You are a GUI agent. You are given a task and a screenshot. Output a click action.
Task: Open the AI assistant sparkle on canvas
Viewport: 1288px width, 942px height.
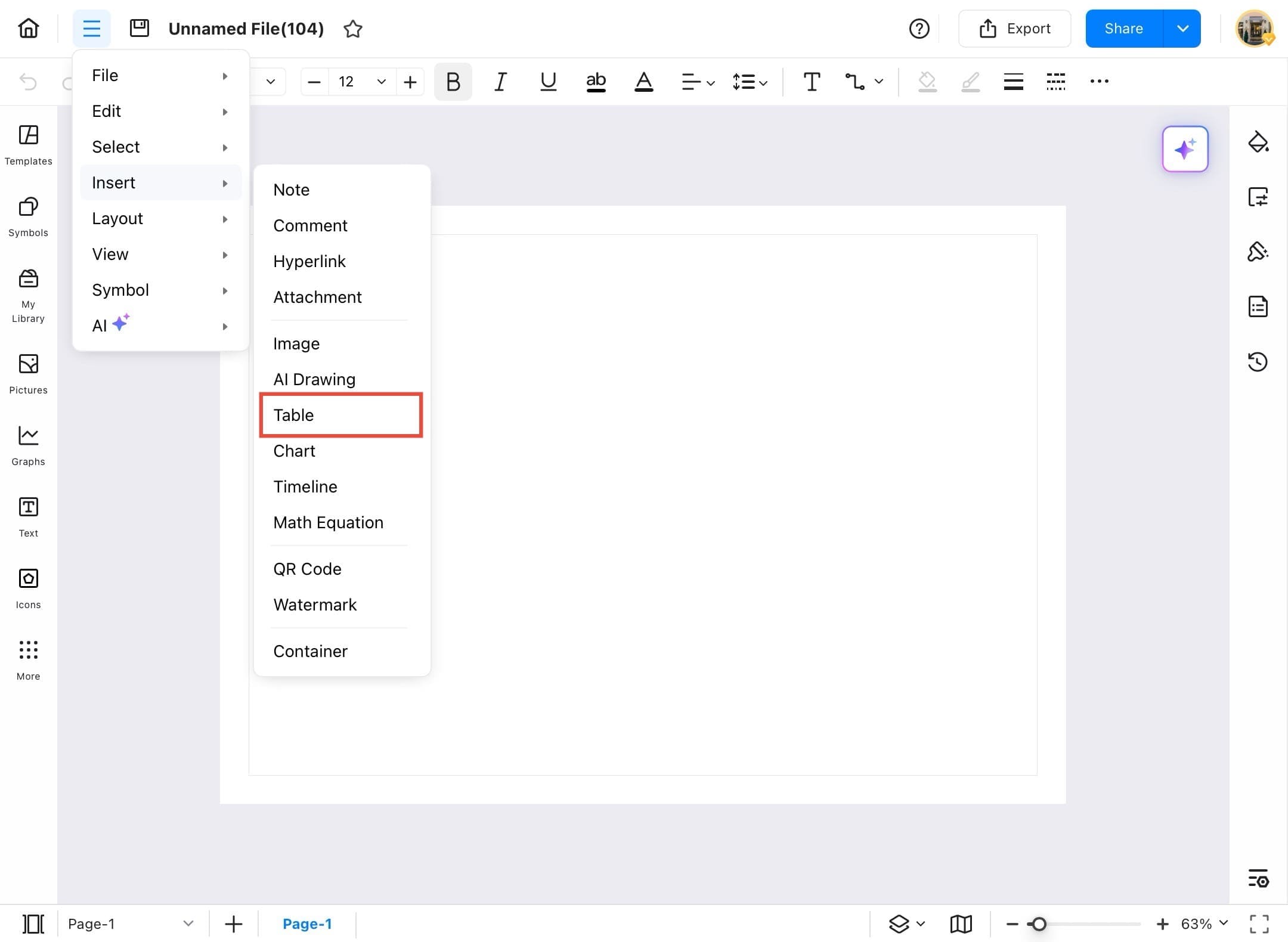(x=1185, y=149)
